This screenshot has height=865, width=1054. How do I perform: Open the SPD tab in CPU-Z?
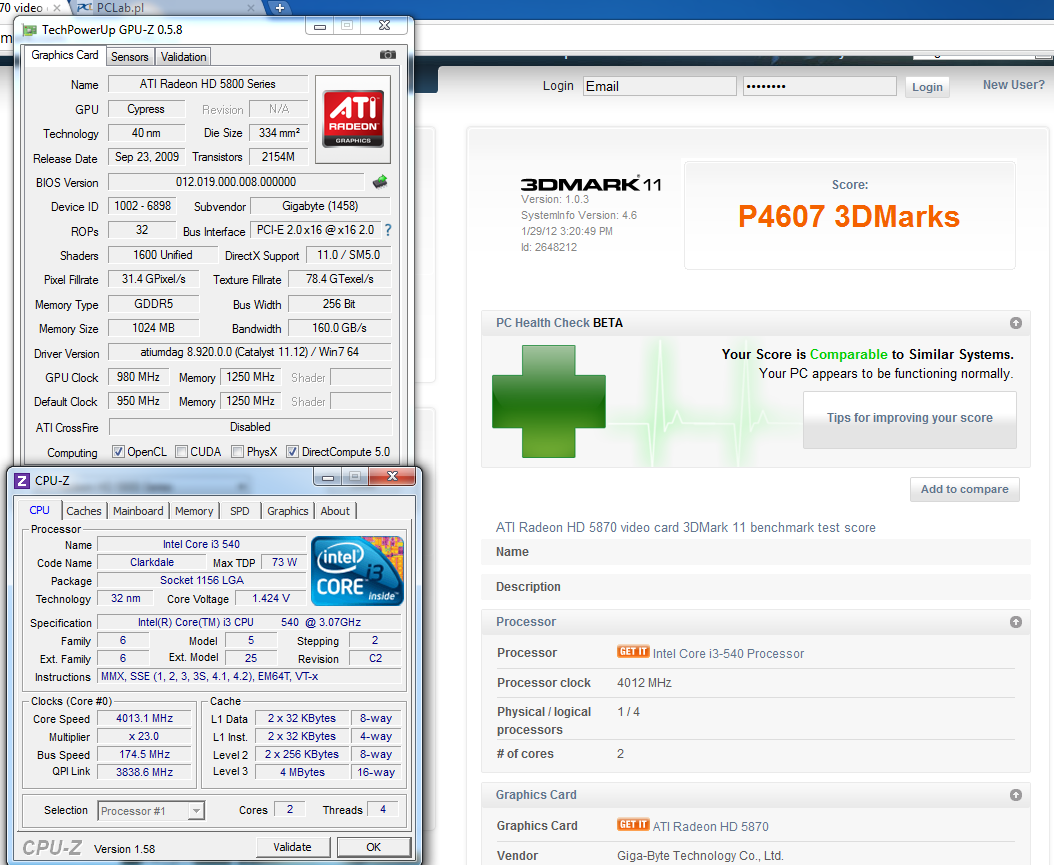coord(239,511)
